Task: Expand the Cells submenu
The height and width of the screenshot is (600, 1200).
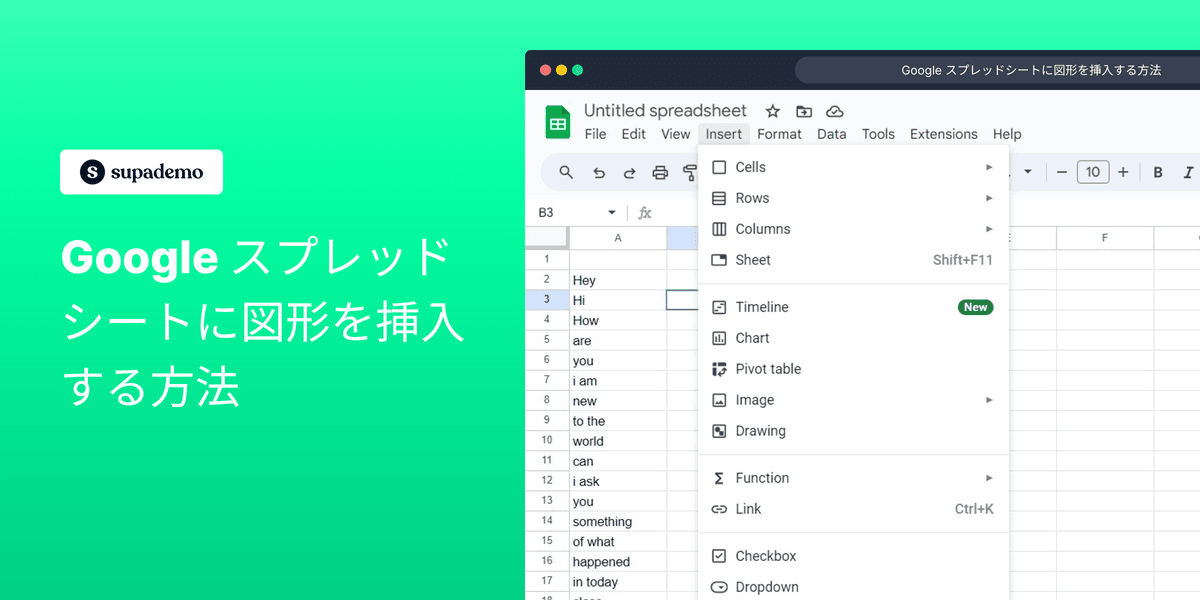Action: [x=988, y=167]
